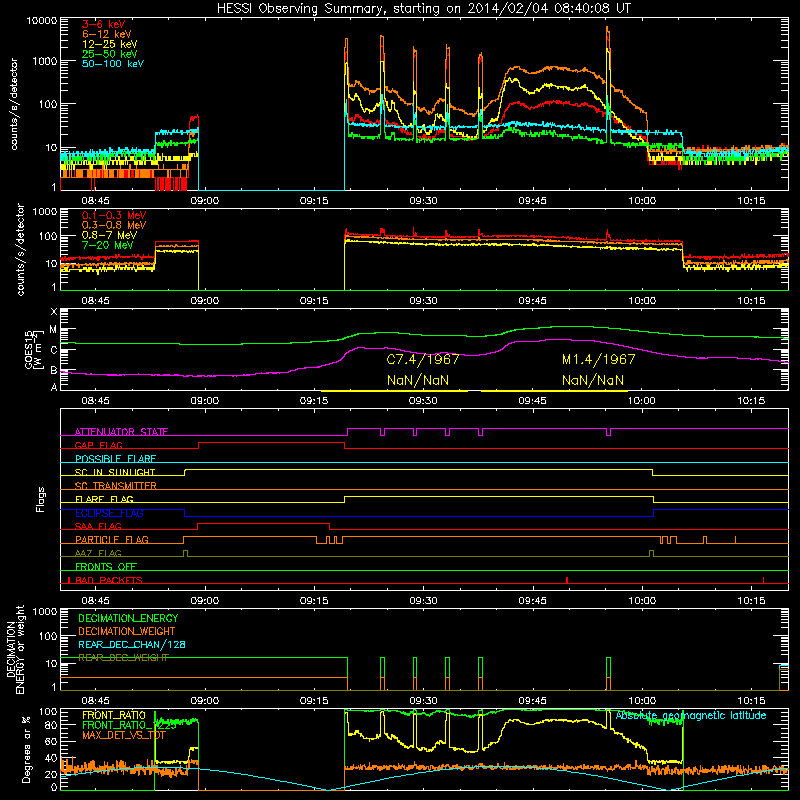The width and height of the screenshot is (800, 800).
Task: Select the MAX_DET_VS_TOT legend label
Action: 123,735
